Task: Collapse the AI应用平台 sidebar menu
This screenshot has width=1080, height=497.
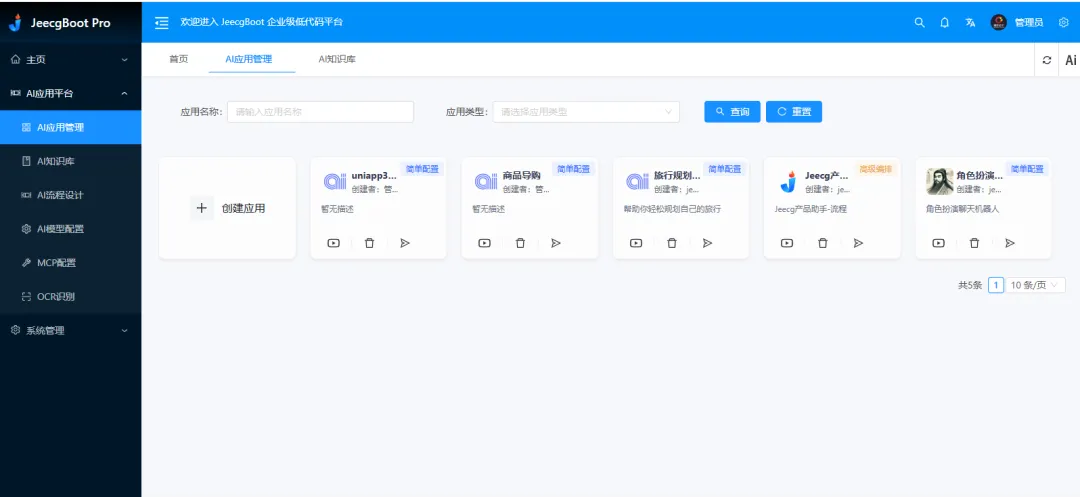Action: pos(70,94)
